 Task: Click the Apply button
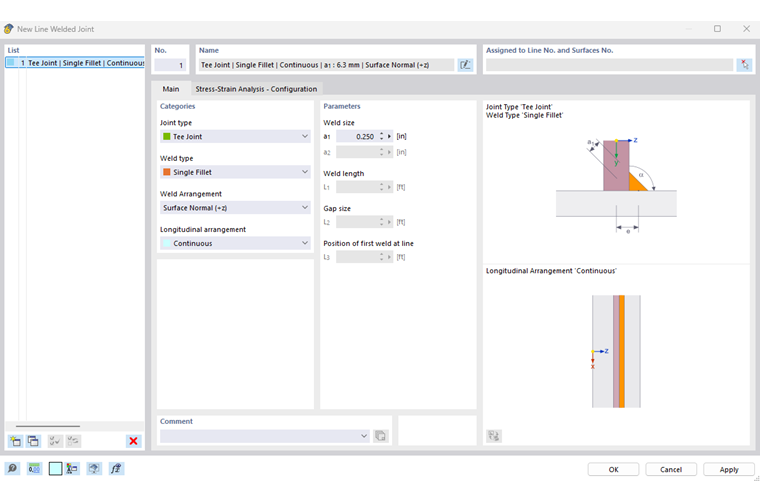[728, 469]
